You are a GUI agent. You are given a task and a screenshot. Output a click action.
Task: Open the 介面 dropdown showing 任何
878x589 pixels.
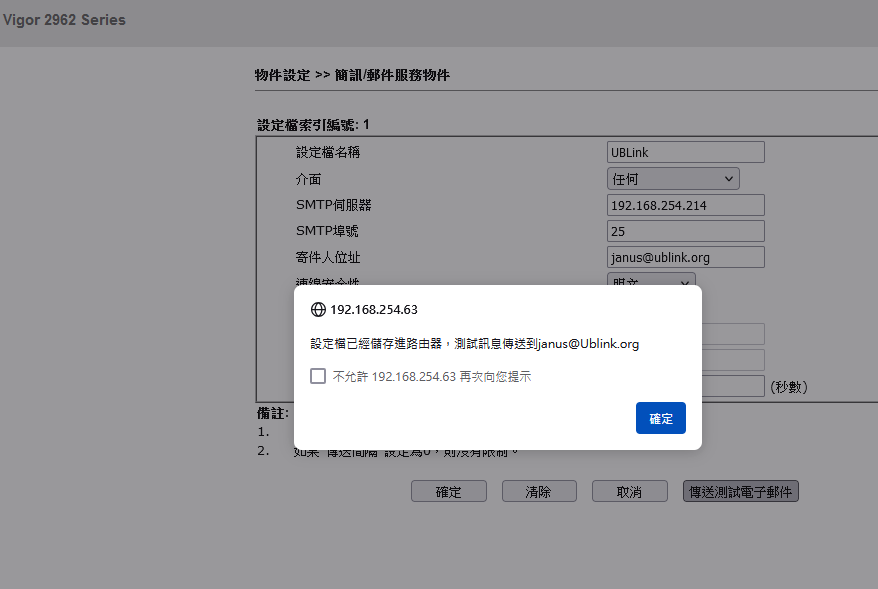672,179
